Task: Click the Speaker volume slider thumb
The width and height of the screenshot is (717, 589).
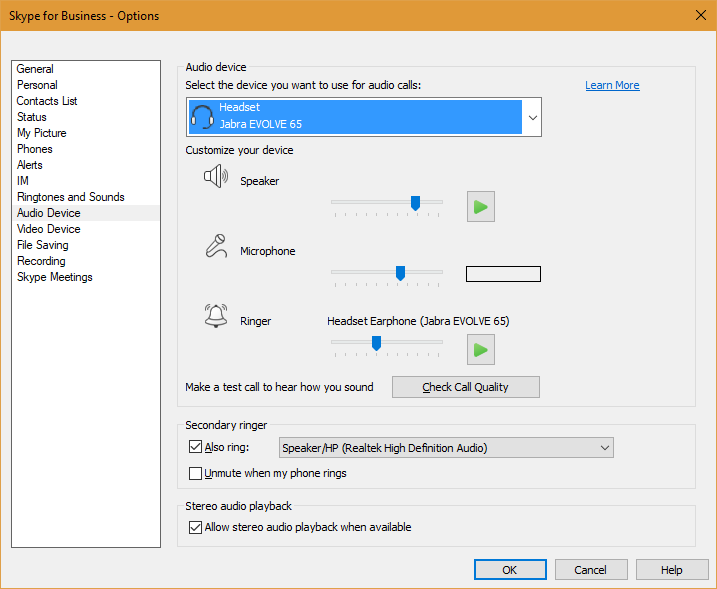Action: tap(415, 203)
